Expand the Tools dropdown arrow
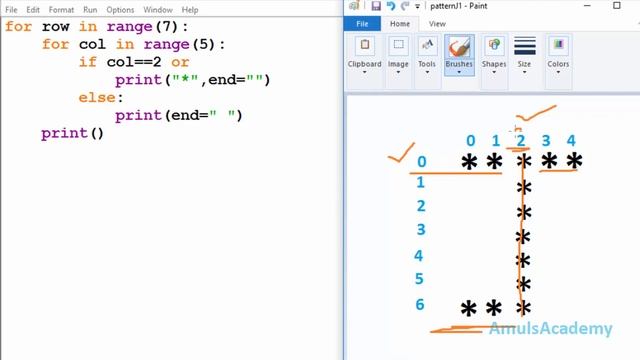 (427, 72)
